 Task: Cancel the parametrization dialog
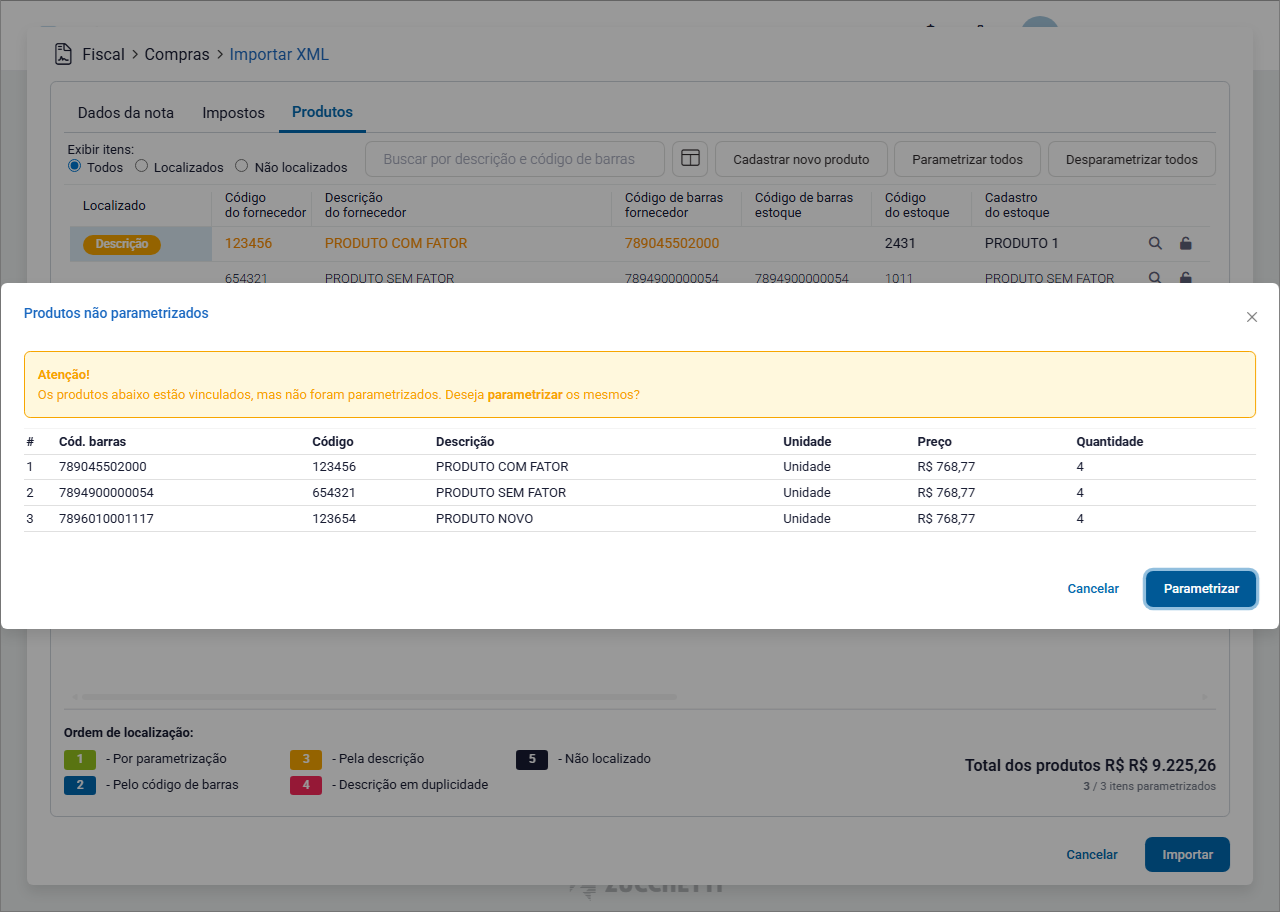coord(1092,589)
